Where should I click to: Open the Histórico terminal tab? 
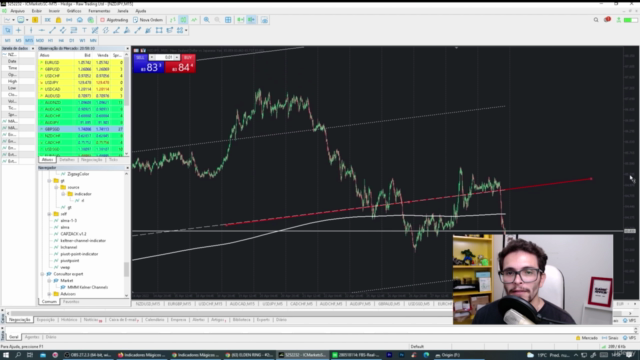69,320
